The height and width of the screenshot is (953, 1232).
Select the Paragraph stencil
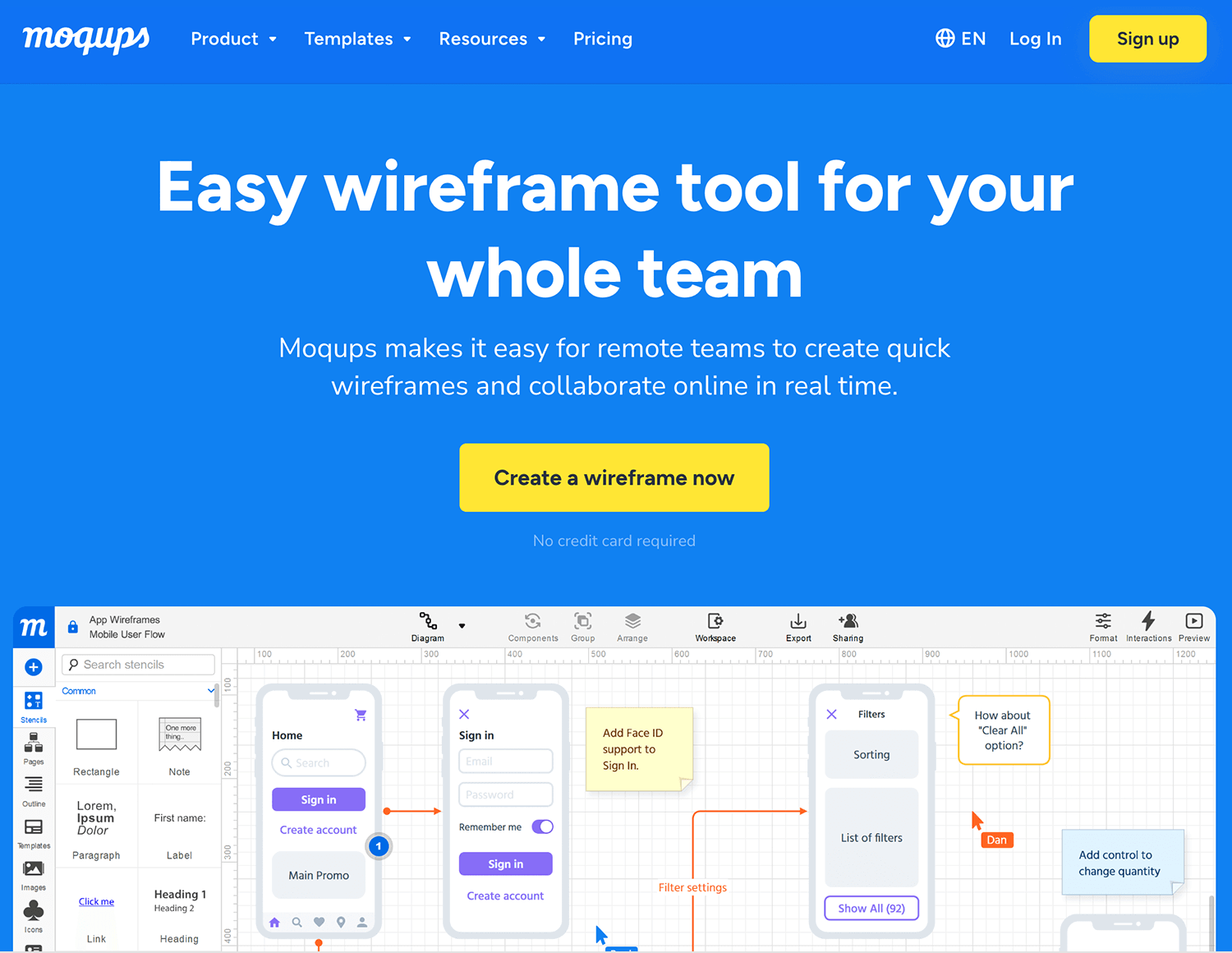pos(96,830)
